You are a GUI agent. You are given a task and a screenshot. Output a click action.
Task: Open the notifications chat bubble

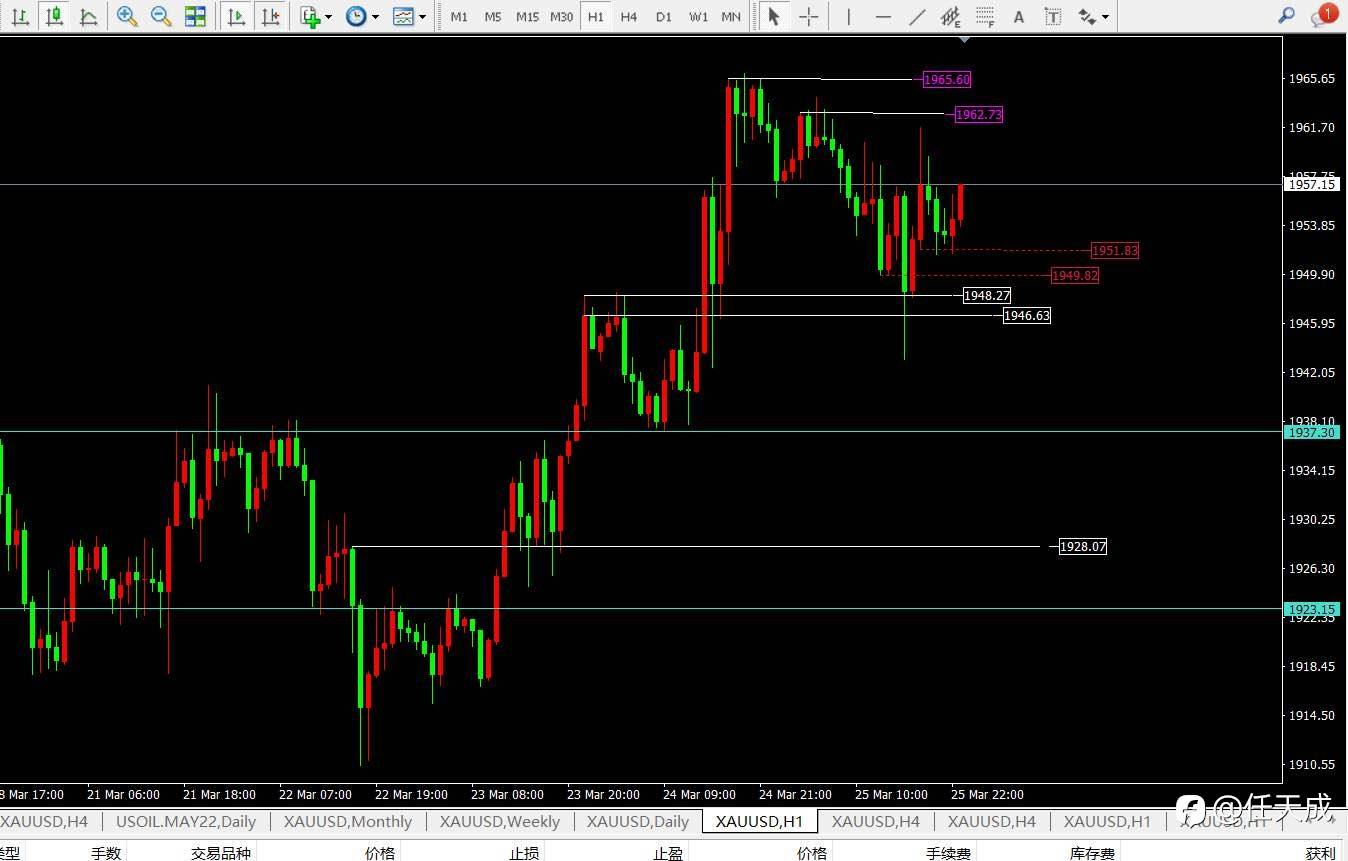pyautogui.click(x=1324, y=15)
